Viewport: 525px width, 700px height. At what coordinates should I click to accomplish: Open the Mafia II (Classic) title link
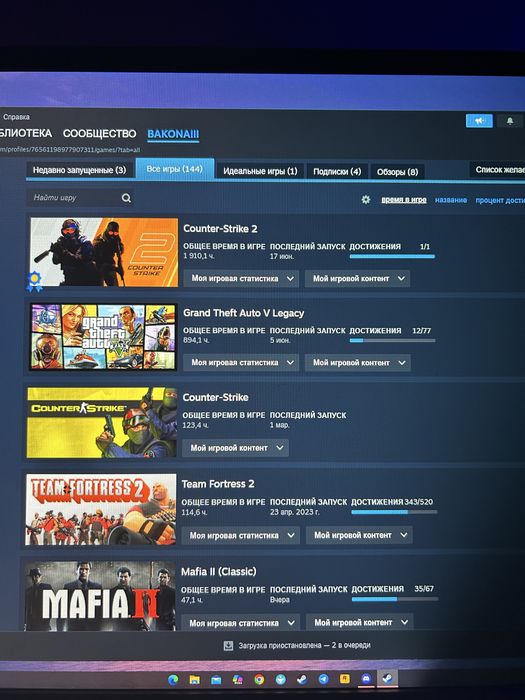(x=219, y=571)
